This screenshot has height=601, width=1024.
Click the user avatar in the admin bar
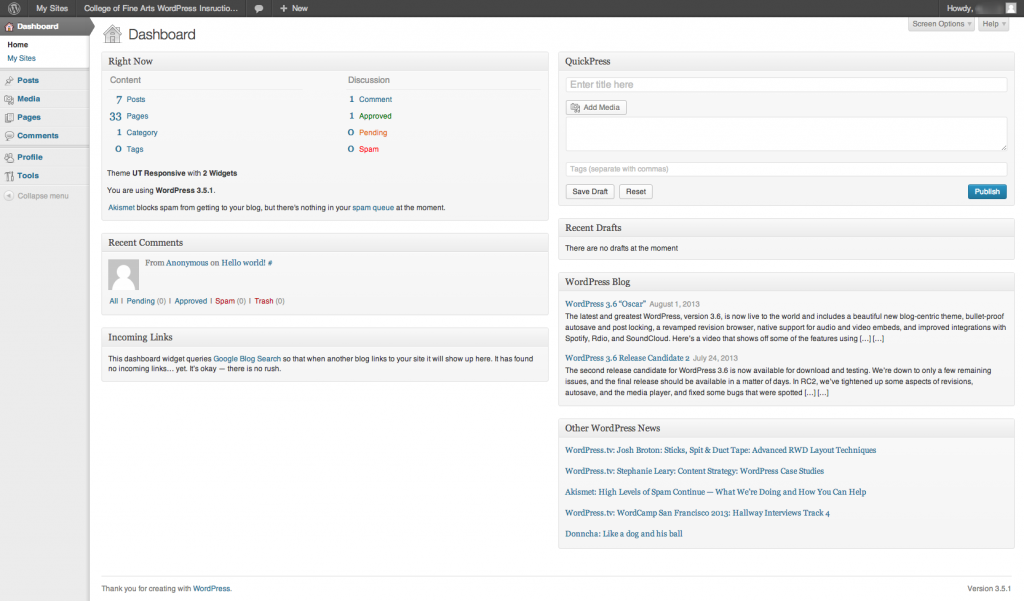[x=1011, y=8]
